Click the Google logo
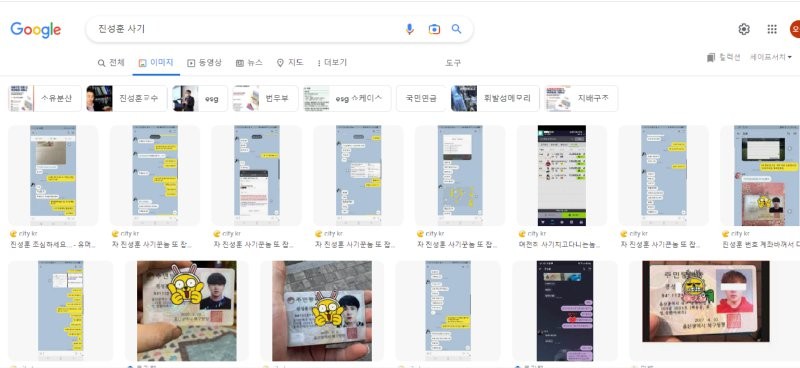The image size is (800, 368). coord(35,30)
